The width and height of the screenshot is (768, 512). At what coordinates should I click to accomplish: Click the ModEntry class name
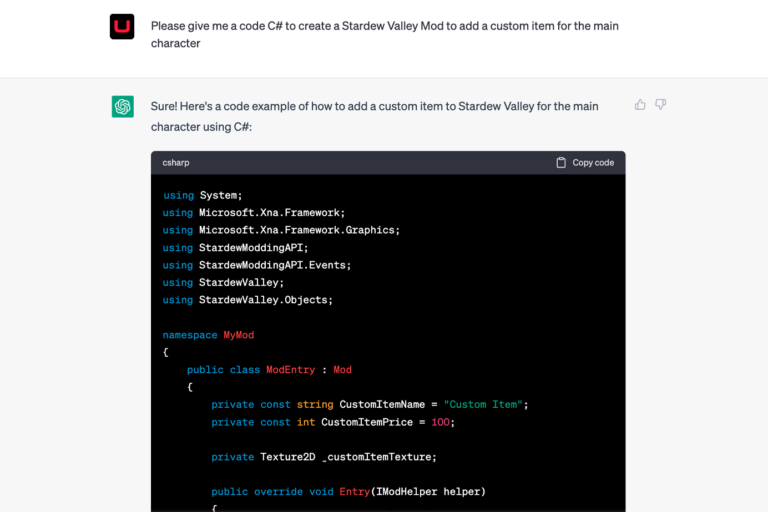click(290, 370)
